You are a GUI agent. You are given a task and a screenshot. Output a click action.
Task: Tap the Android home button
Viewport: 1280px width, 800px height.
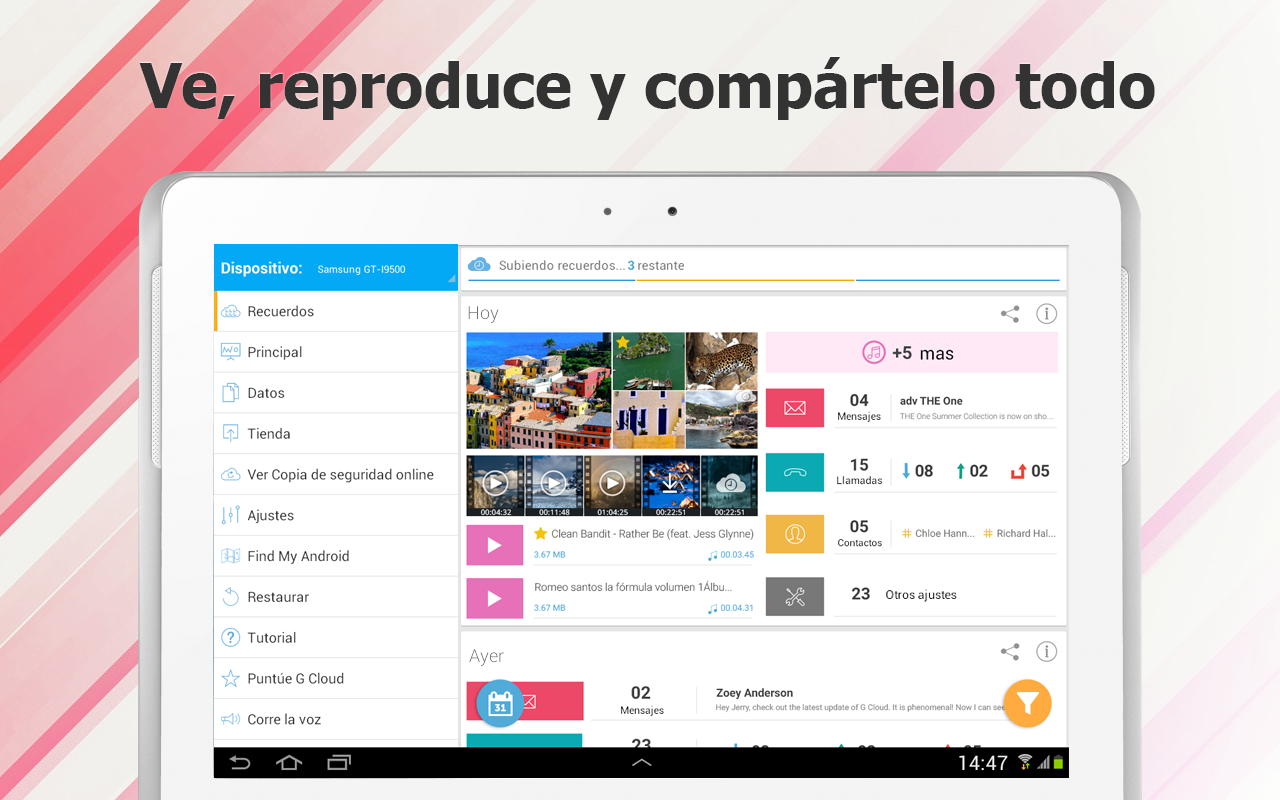tap(289, 763)
